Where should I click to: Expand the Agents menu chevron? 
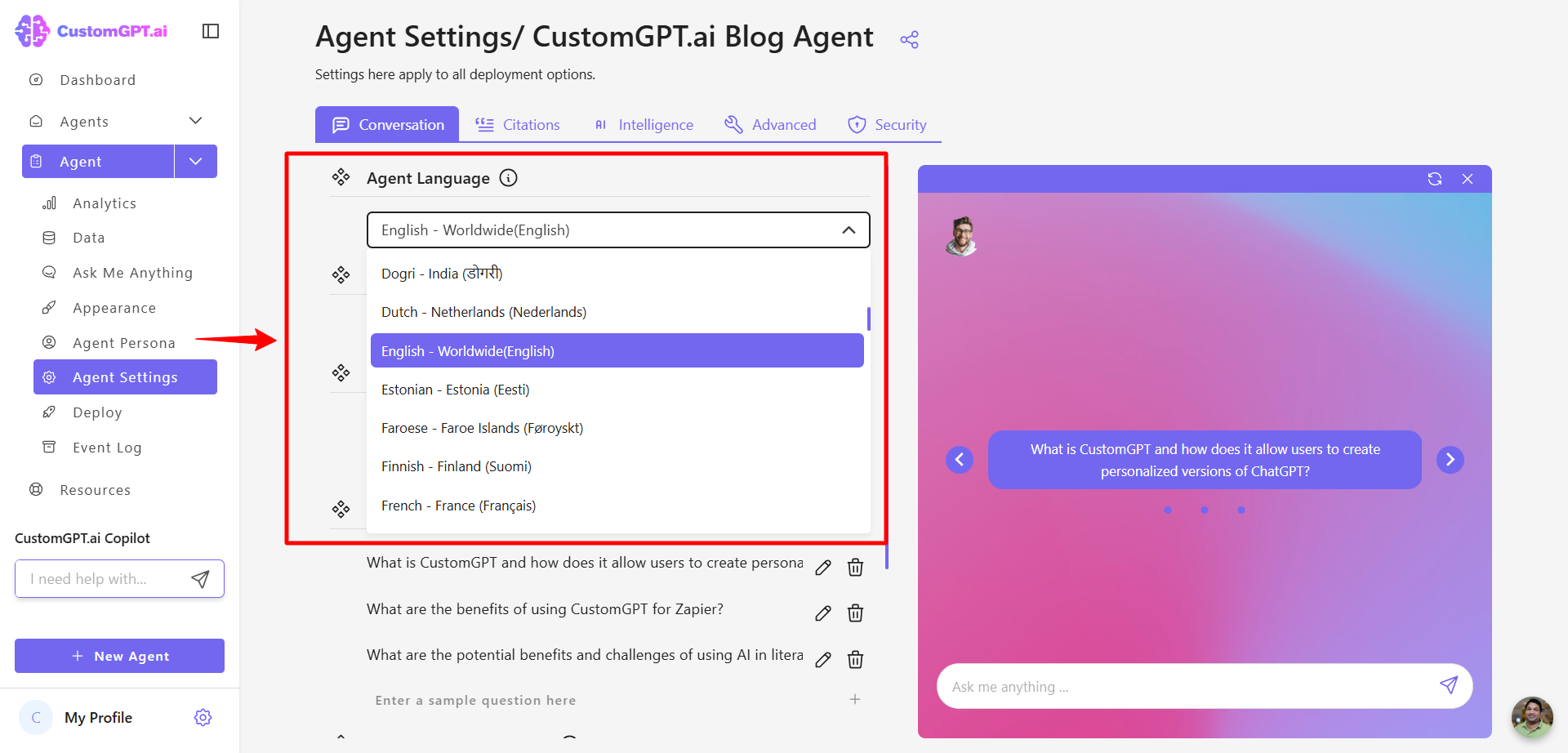[x=195, y=121]
